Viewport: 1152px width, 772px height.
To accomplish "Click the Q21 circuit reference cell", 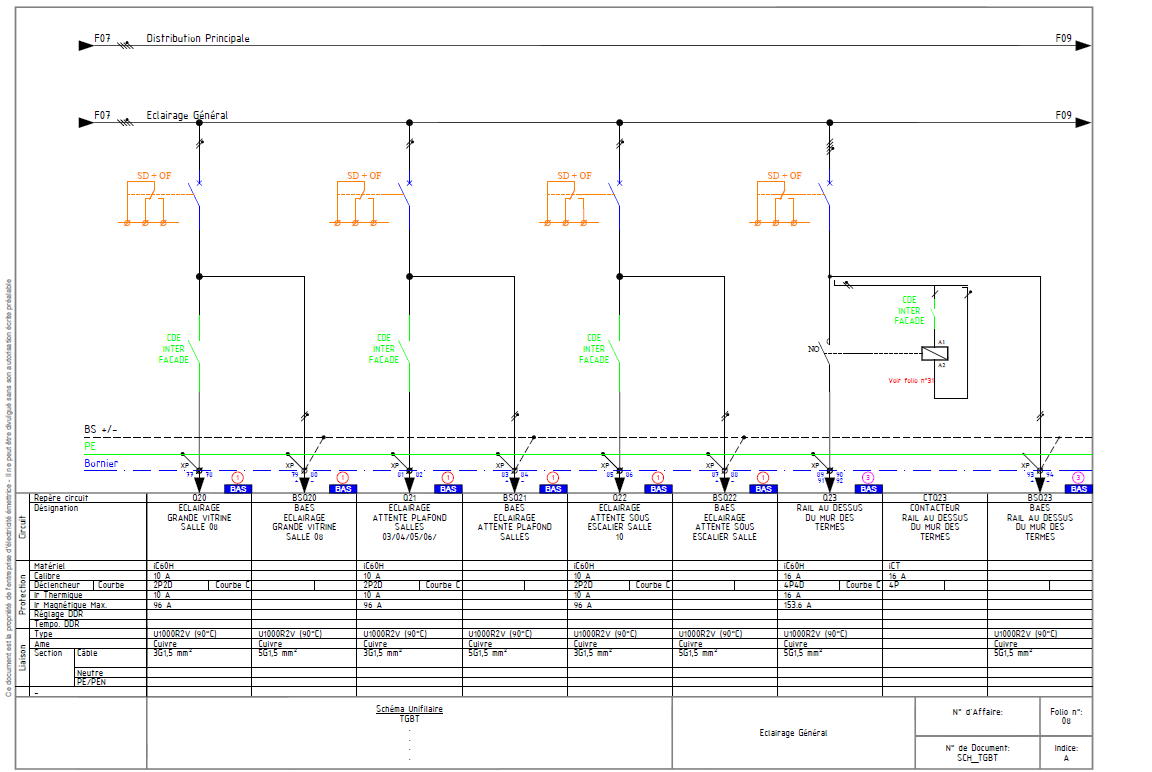I will pos(409,497).
